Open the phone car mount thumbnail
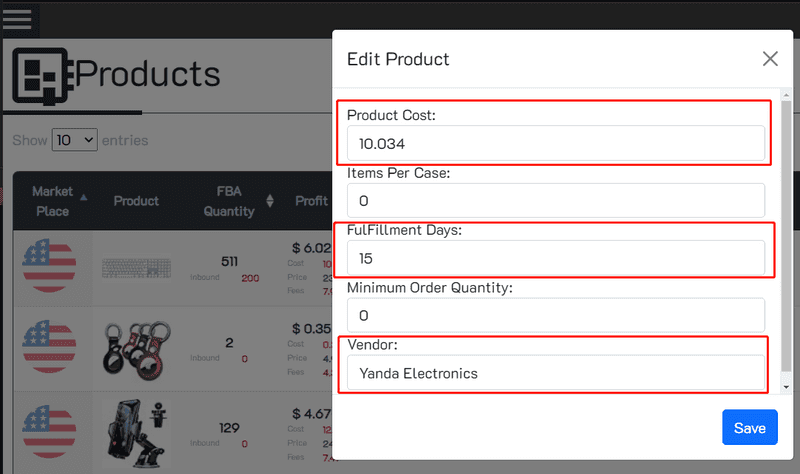This screenshot has height=474, width=800. tap(136, 432)
